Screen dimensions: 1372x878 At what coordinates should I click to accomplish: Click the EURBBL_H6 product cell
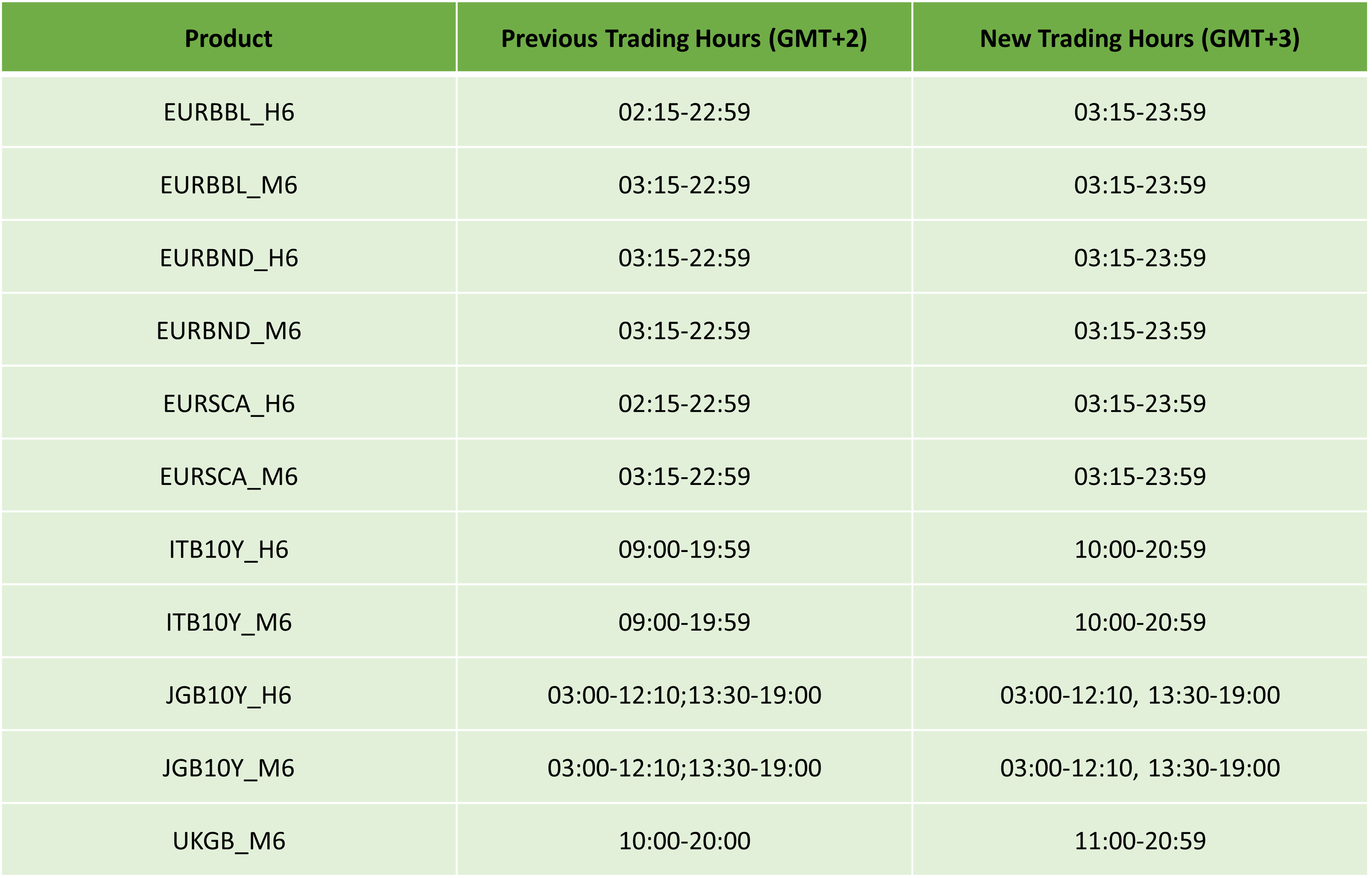pos(228,112)
